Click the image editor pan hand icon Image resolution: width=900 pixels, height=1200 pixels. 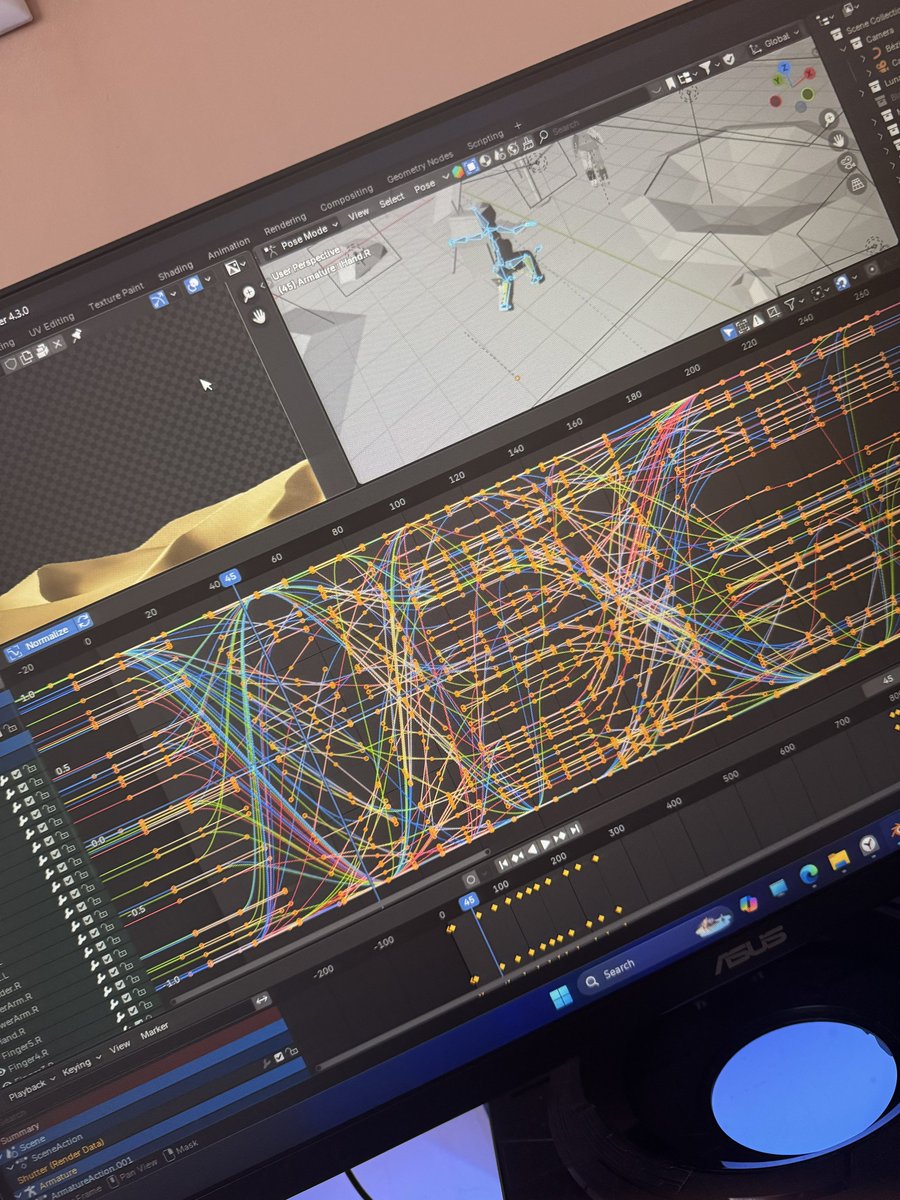pyautogui.click(x=258, y=316)
